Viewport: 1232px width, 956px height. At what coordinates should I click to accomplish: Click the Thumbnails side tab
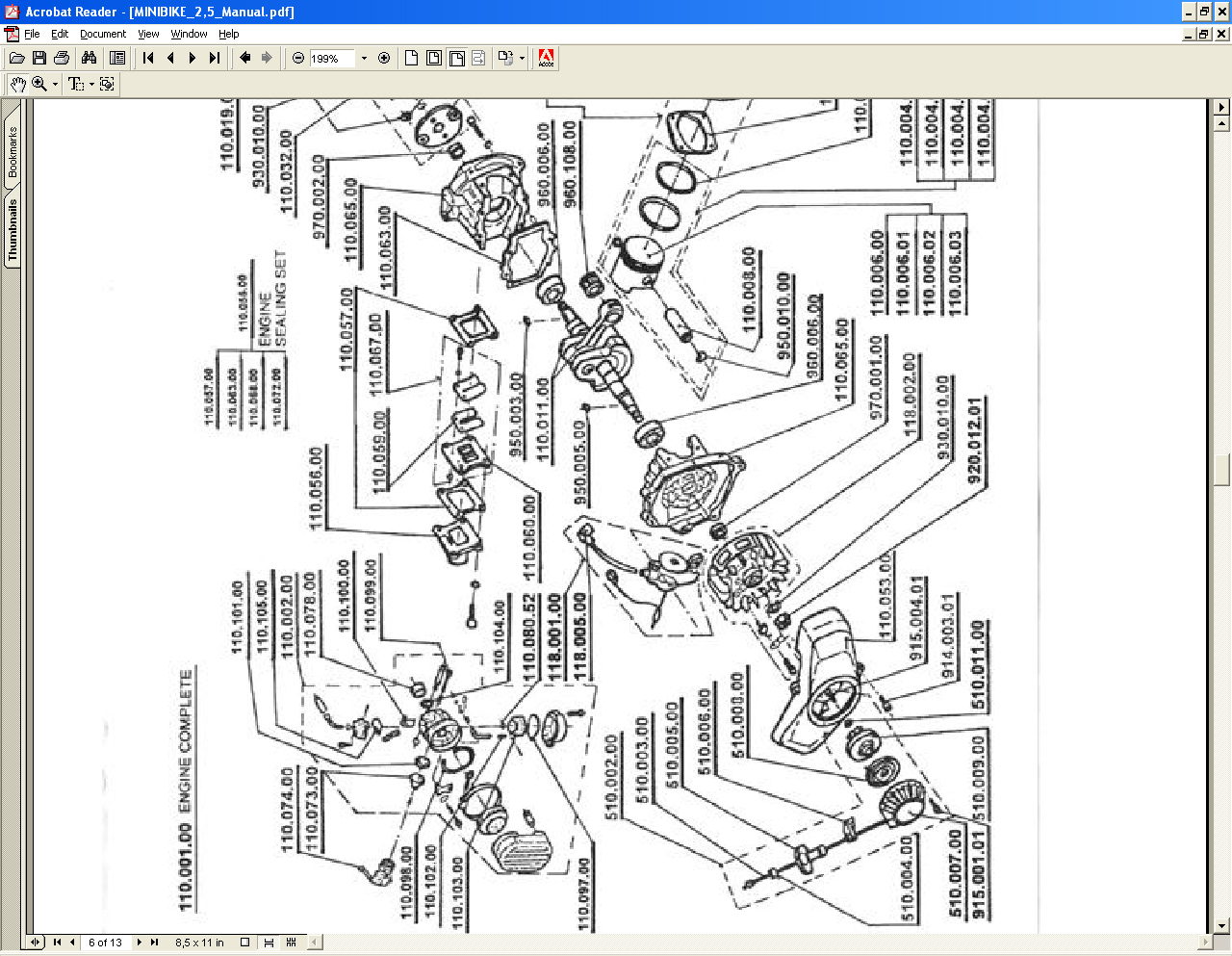click(x=13, y=230)
